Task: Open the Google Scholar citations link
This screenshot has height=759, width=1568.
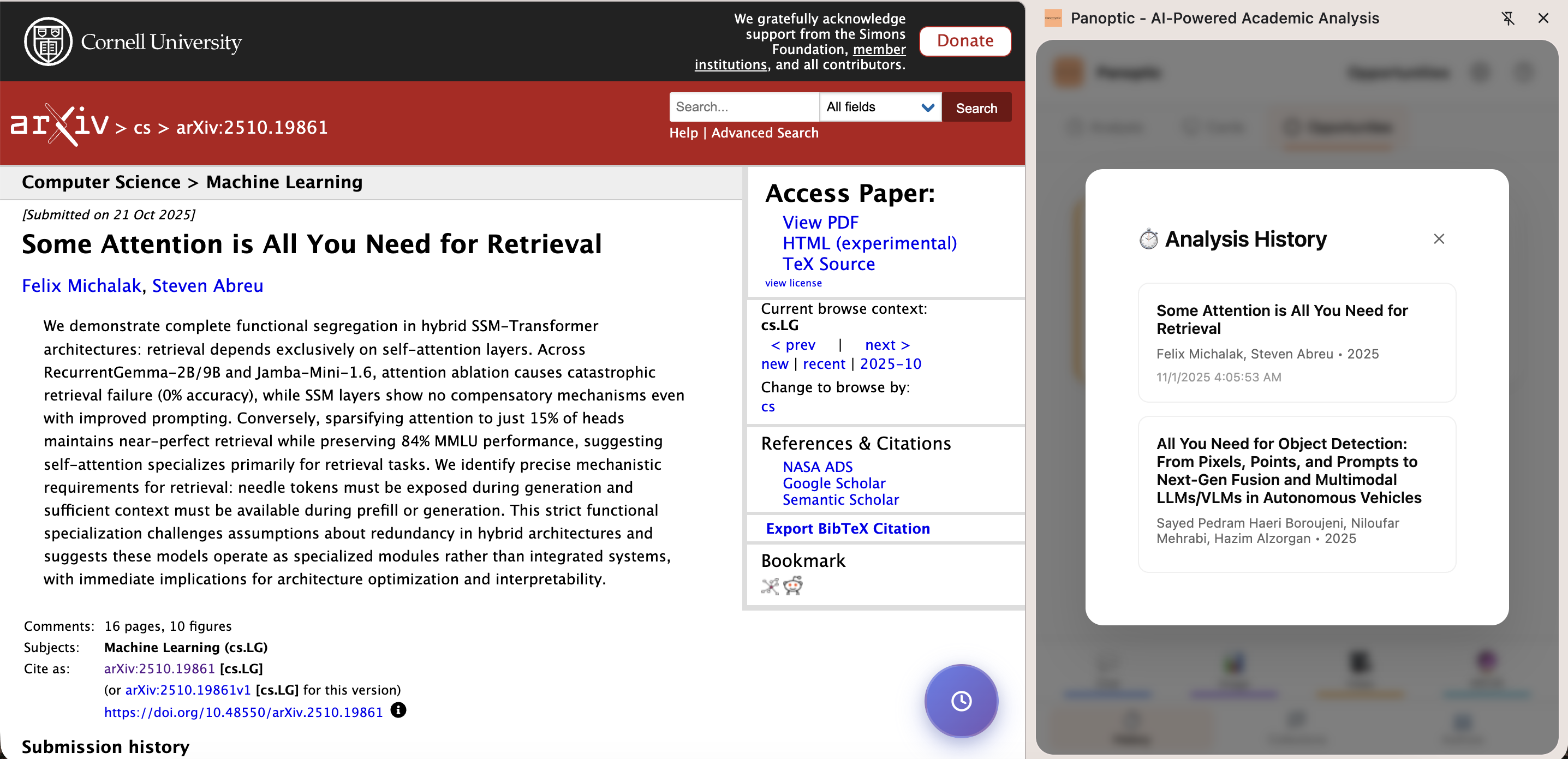Action: (833, 483)
